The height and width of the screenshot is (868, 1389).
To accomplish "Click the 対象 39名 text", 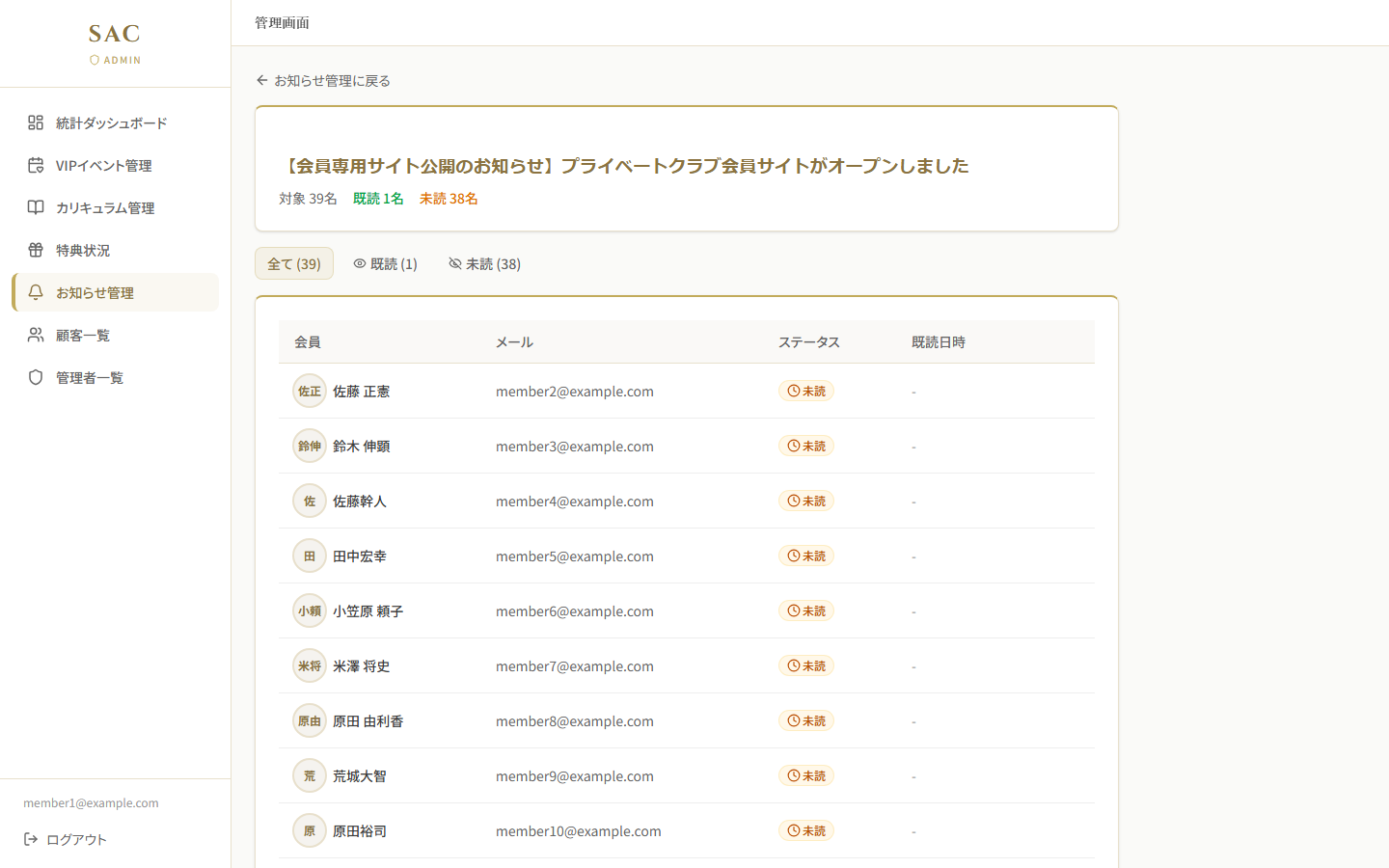I will (308, 199).
